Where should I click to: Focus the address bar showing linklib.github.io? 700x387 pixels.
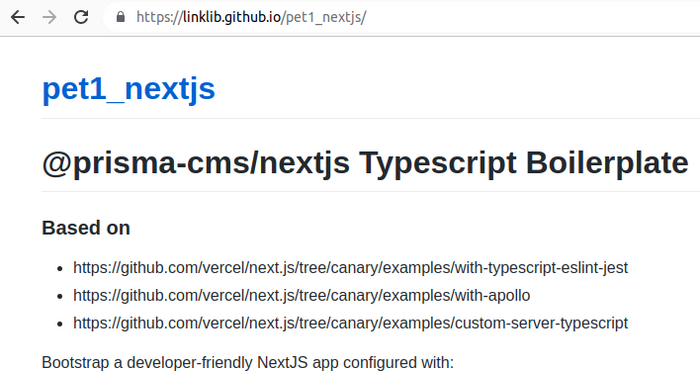tap(402, 17)
